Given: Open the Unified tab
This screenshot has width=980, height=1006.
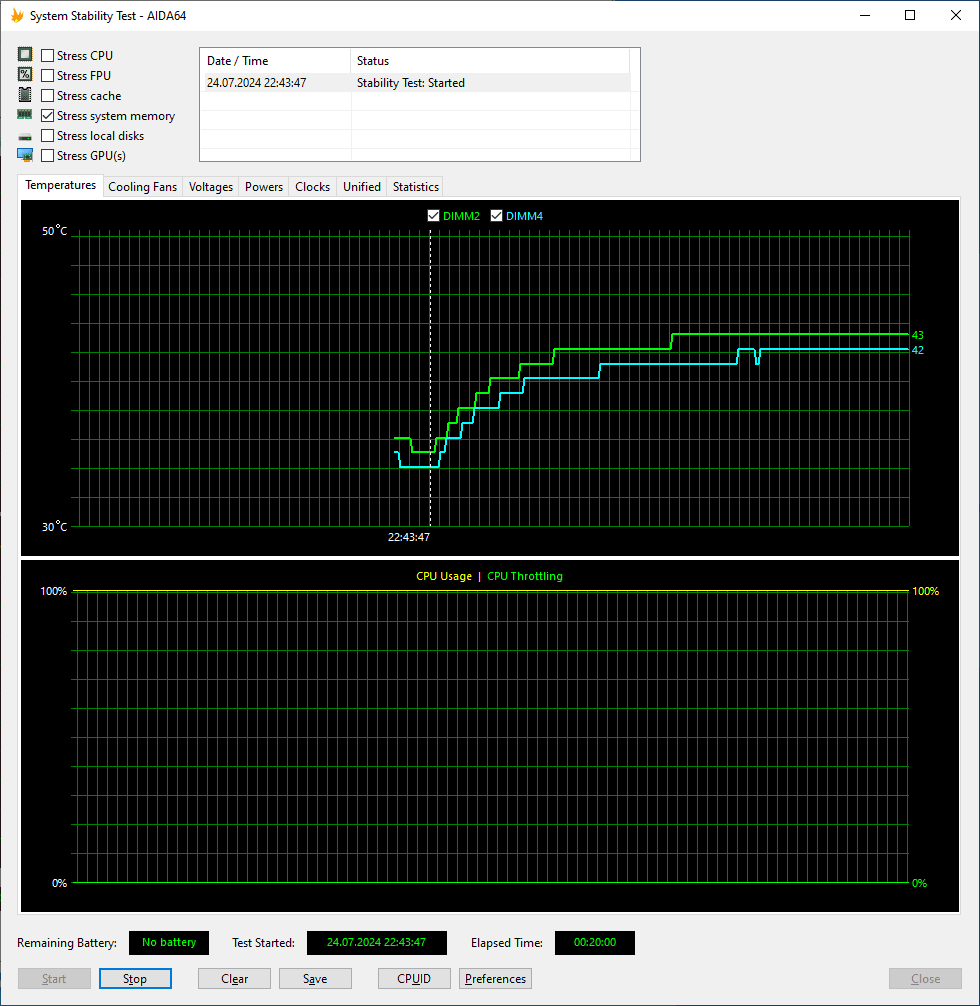Looking at the screenshot, I should (x=362, y=187).
